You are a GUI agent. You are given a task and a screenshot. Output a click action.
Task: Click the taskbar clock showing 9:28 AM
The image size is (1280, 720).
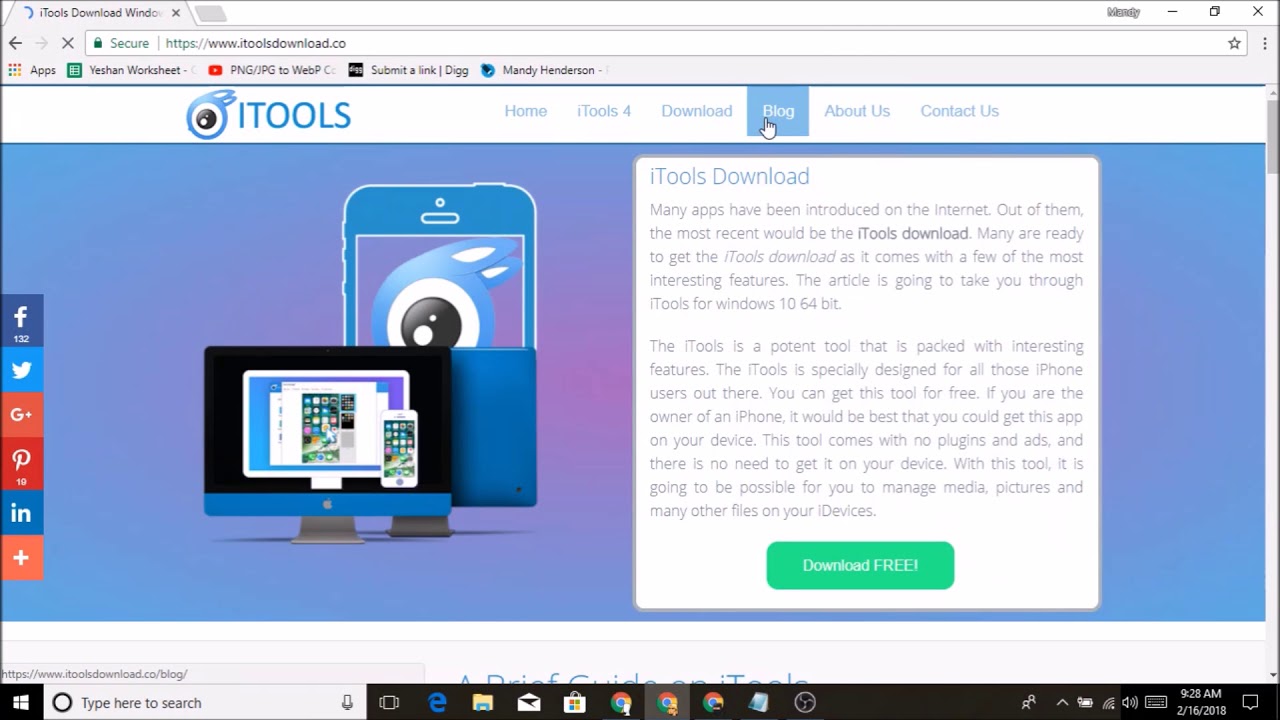click(x=1201, y=703)
